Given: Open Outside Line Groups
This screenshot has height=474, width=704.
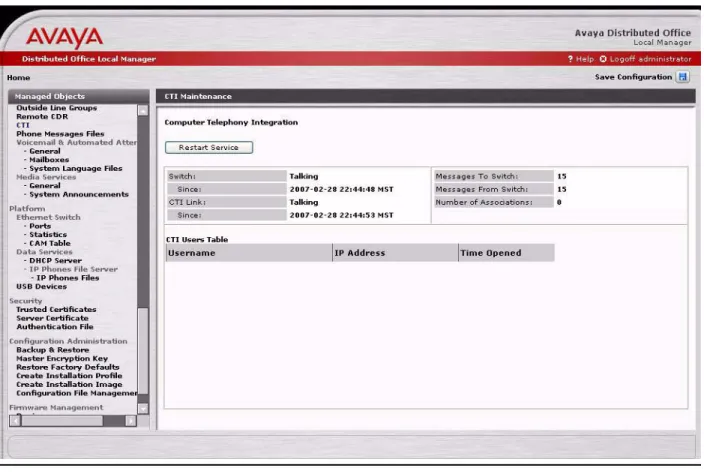Looking at the screenshot, I should 57,108.
